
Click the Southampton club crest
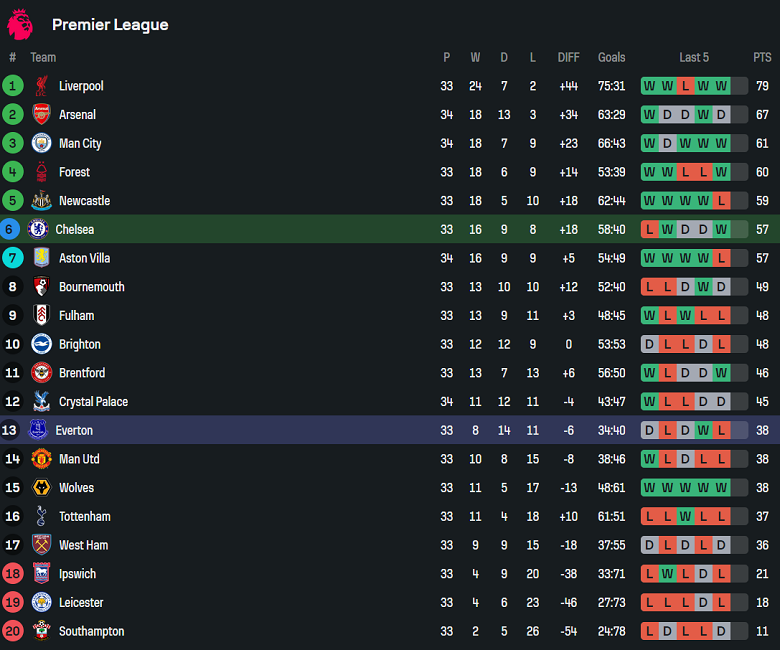point(41,632)
